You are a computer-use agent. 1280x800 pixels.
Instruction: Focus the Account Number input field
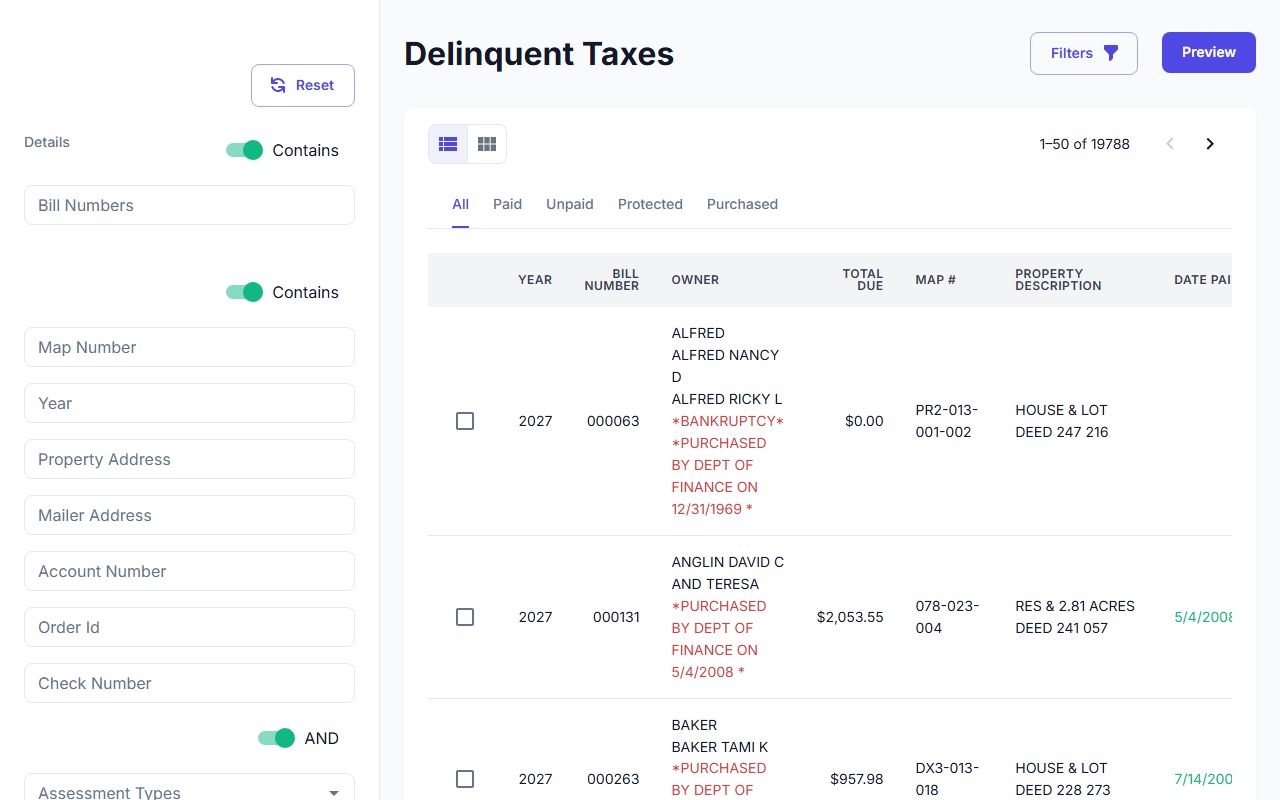[189, 571]
